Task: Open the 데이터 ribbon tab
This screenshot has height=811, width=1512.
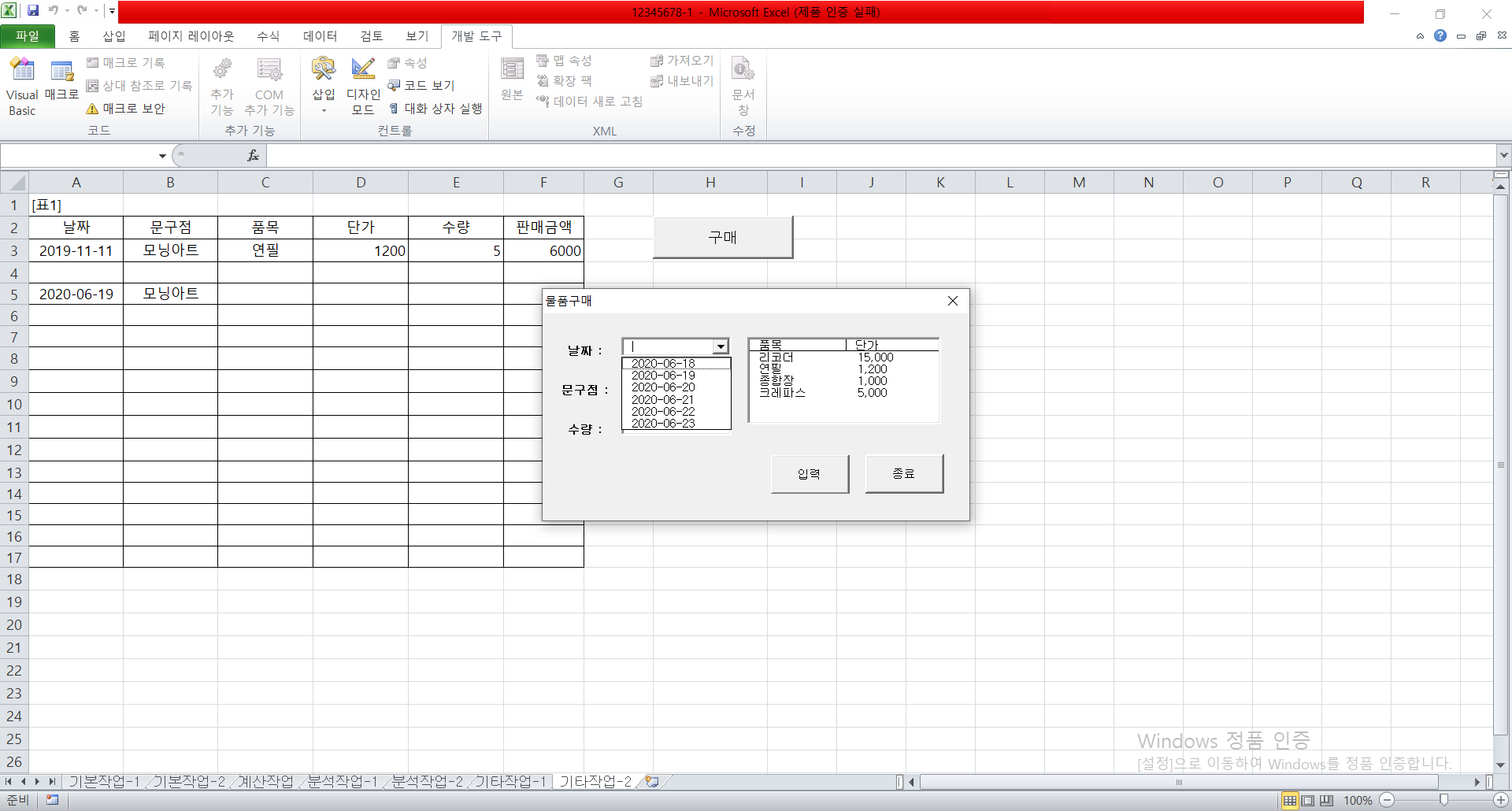Action: tap(320, 36)
